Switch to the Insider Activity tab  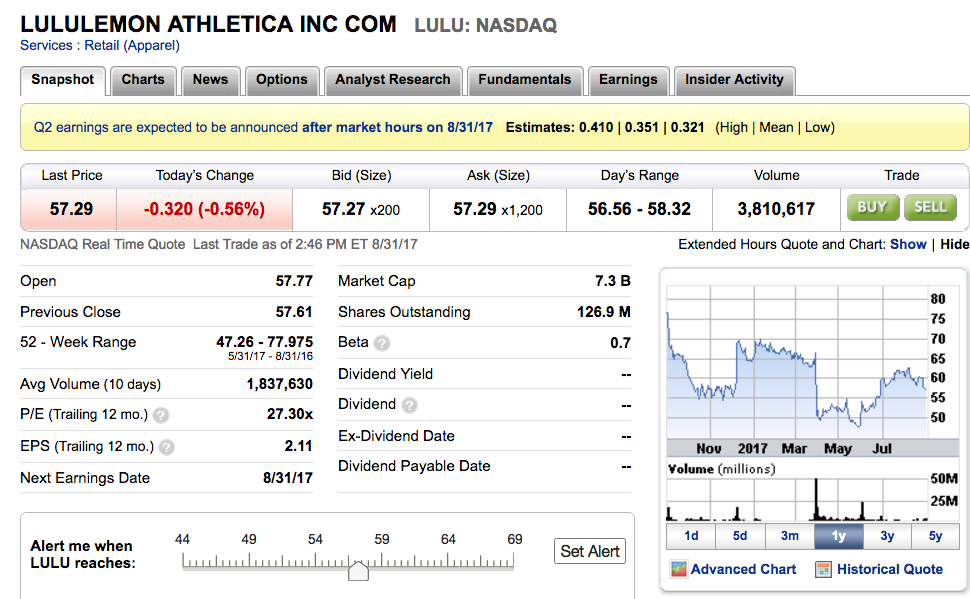734,80
